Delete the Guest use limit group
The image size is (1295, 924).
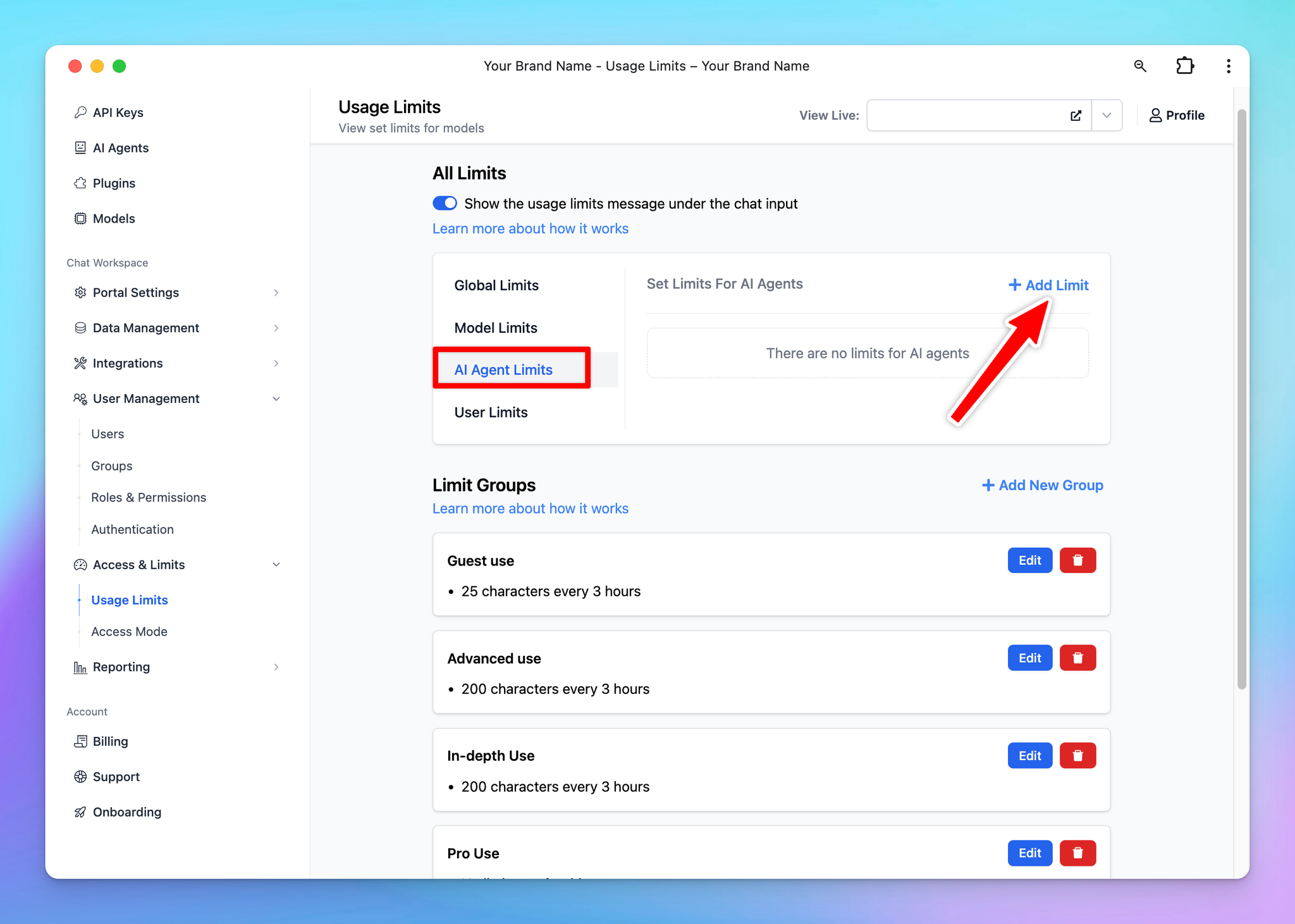(x=1077, y=560)
